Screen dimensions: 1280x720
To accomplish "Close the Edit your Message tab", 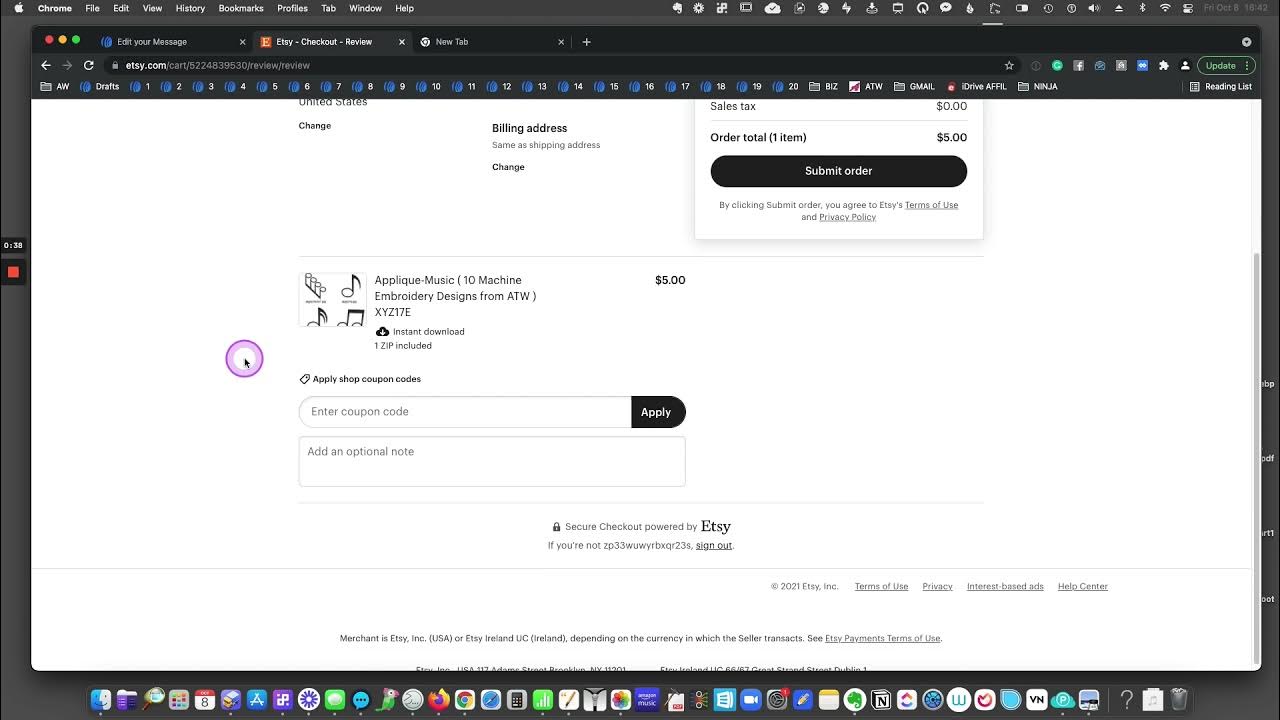I will coord(242,42).
